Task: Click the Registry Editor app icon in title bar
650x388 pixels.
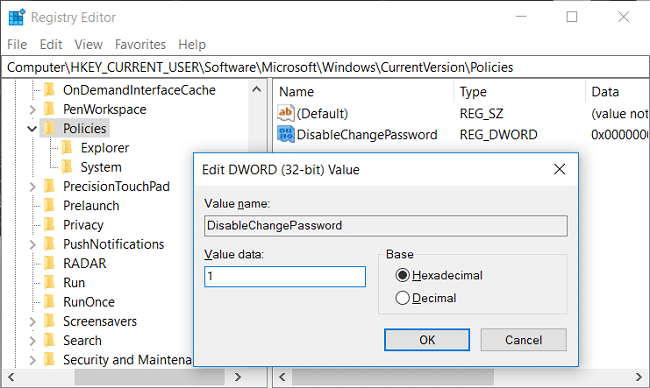Action: (17, 17)
